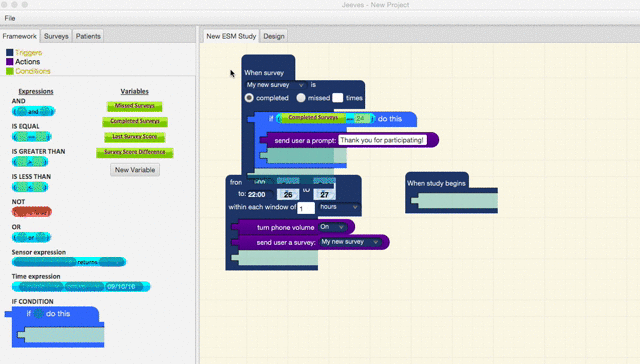This screenshot has height=364, width=640.
Task: Click the empty slot below send user a survey
Action: pyautogui.click(x=276, y=258)
